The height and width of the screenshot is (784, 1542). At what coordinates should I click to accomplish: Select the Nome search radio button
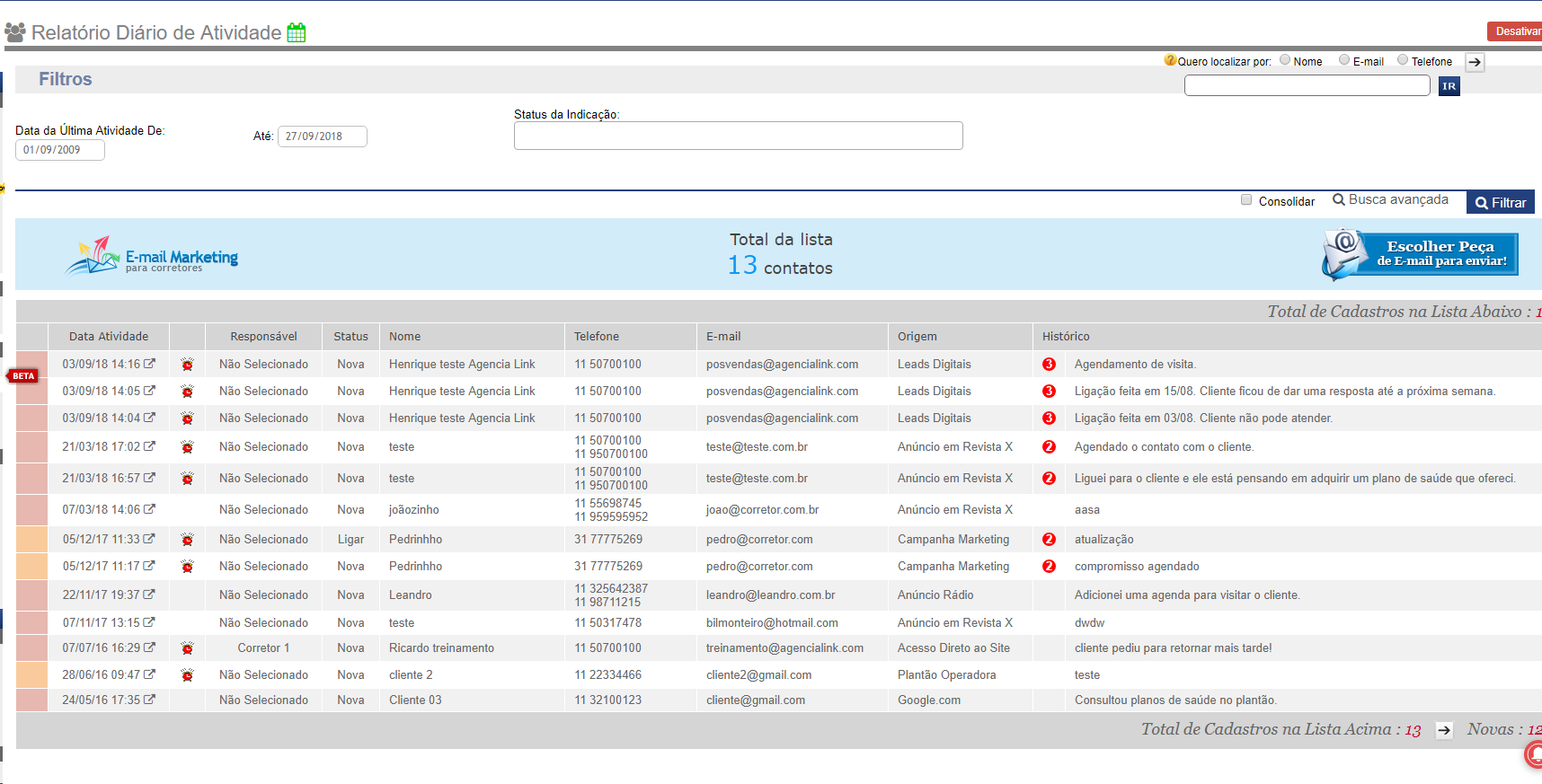pyautogui.click(x=1285, y=60)
